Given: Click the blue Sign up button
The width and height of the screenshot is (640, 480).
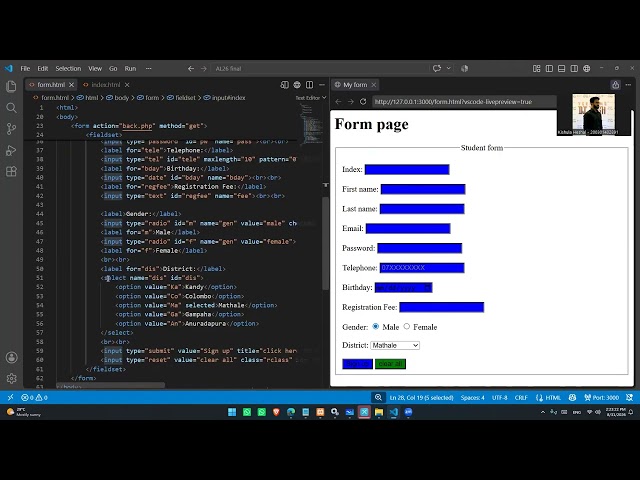Looking at the screenshot, I should click(x=358, y=364).
